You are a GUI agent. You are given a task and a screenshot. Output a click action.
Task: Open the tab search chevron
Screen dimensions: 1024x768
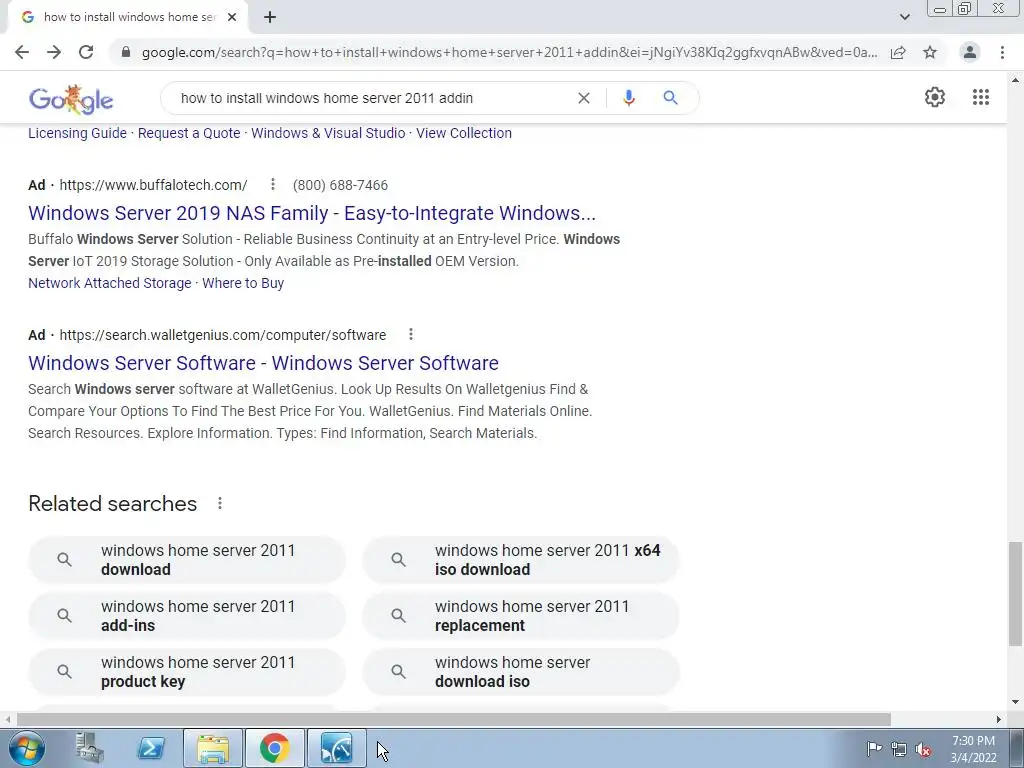pyautogui.click(x=904, y=17)
